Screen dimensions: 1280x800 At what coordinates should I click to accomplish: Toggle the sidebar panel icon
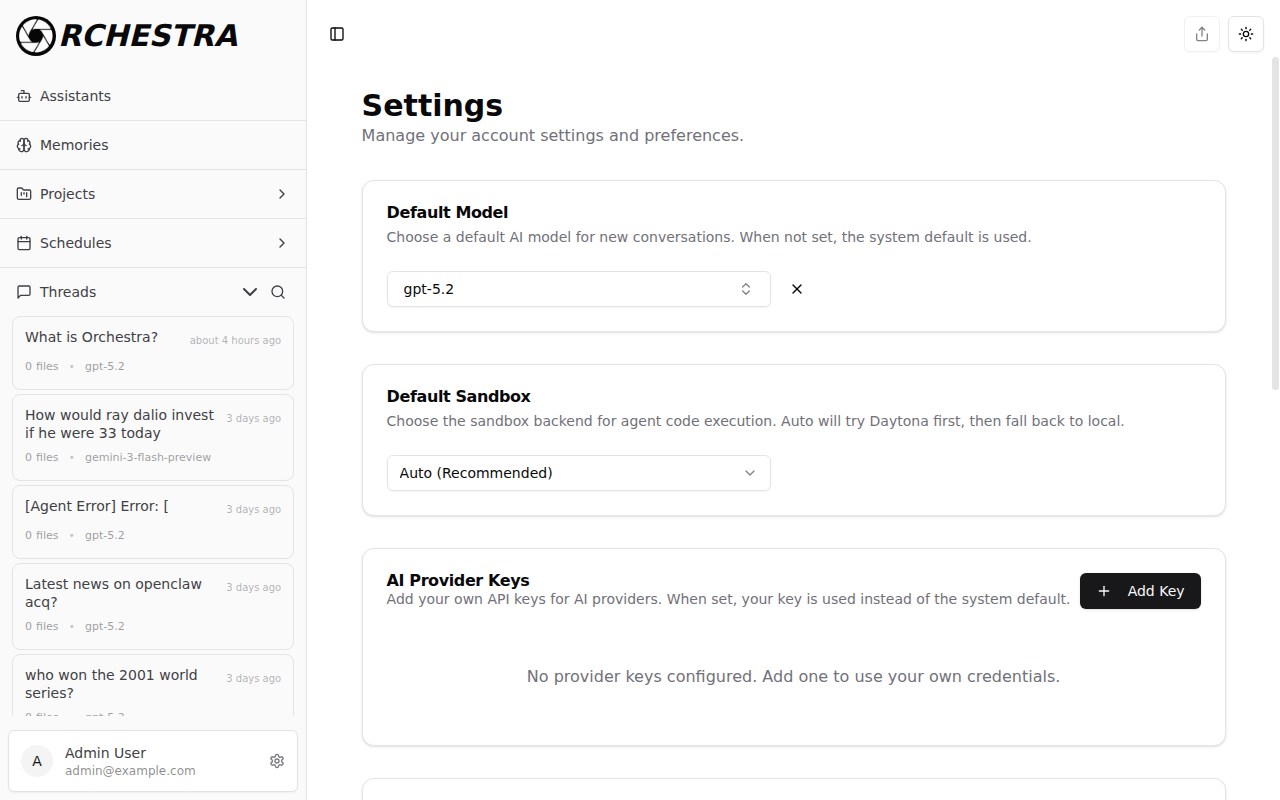[x=337, y=34]
